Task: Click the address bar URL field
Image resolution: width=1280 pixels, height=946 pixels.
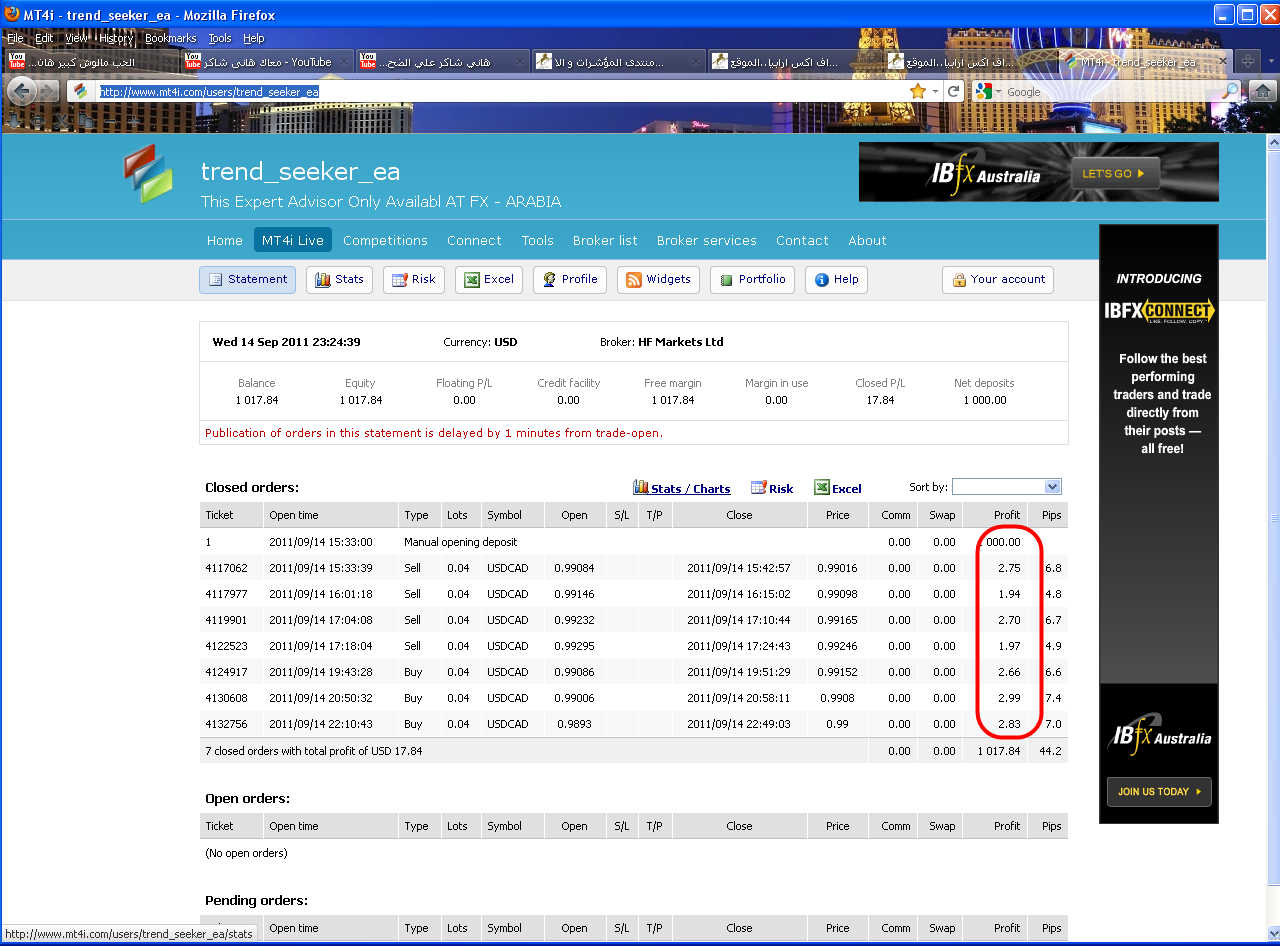Action: (500, 91)
